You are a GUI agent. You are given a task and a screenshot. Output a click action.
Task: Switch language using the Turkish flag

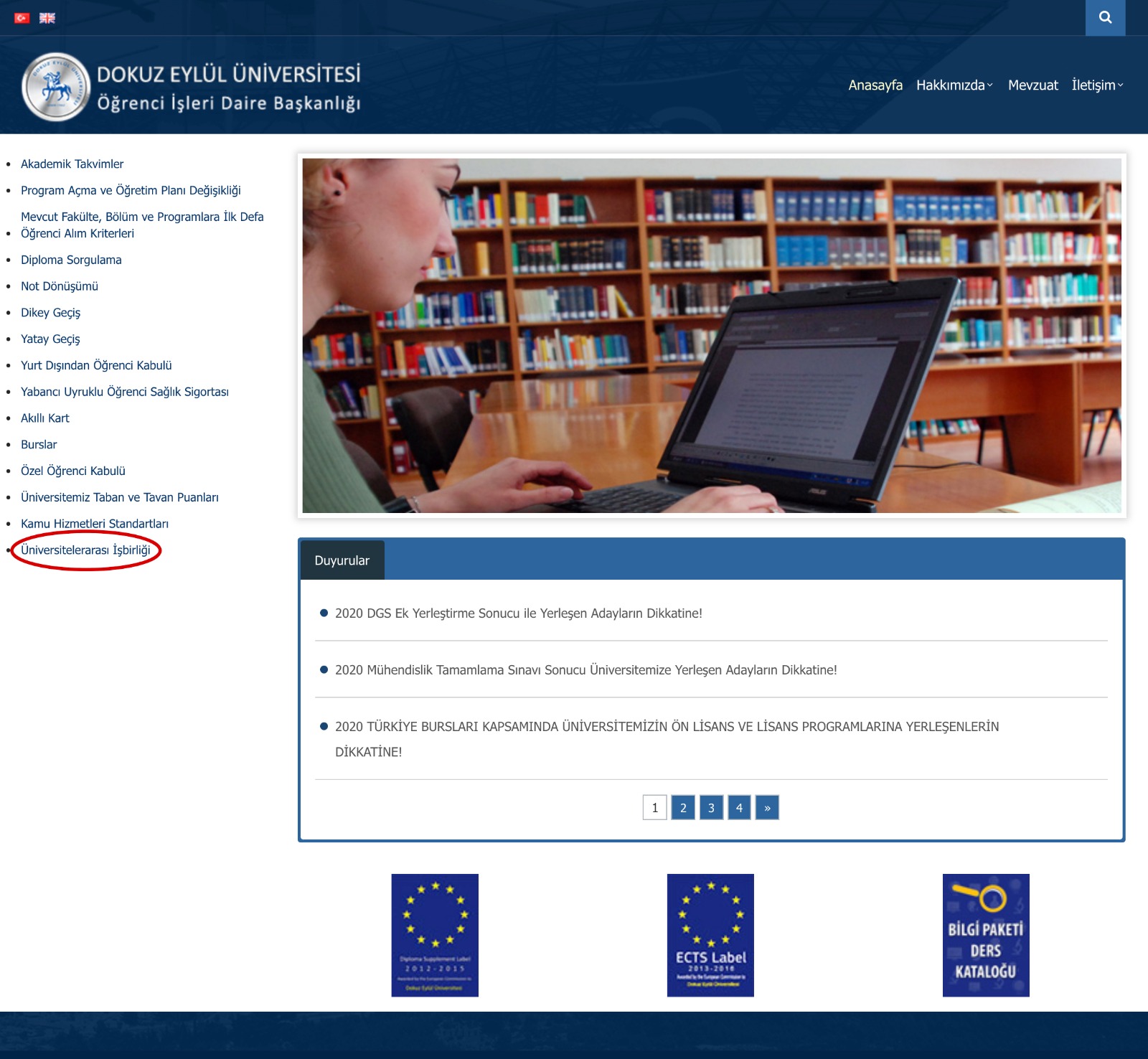point(22,18)
